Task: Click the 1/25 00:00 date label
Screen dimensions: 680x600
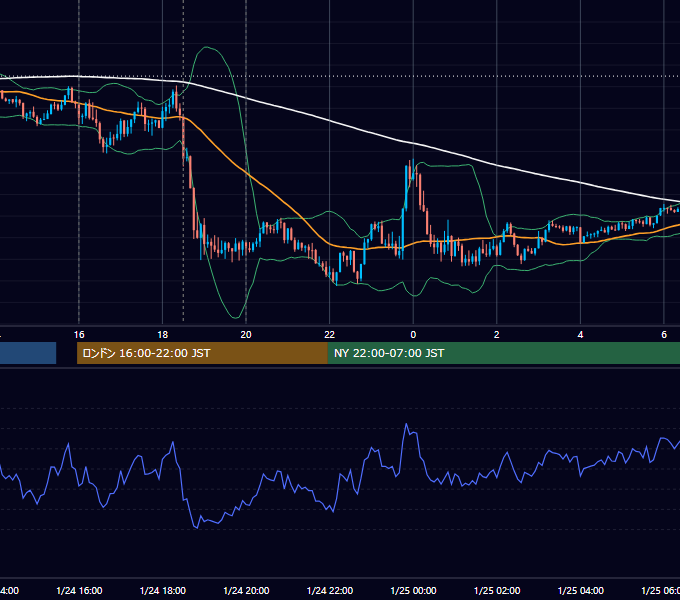Action: (x=413, y=590)
